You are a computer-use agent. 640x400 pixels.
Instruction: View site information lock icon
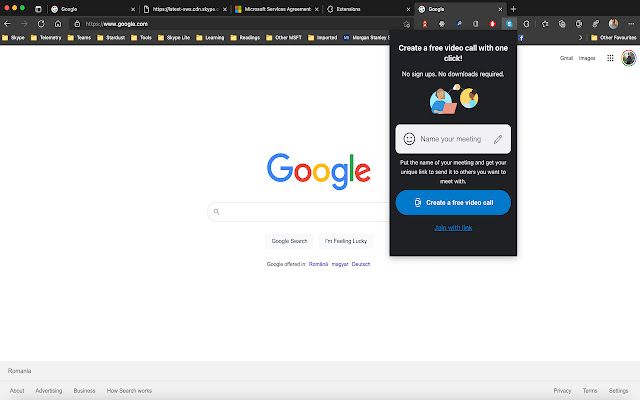pos(77,24)
